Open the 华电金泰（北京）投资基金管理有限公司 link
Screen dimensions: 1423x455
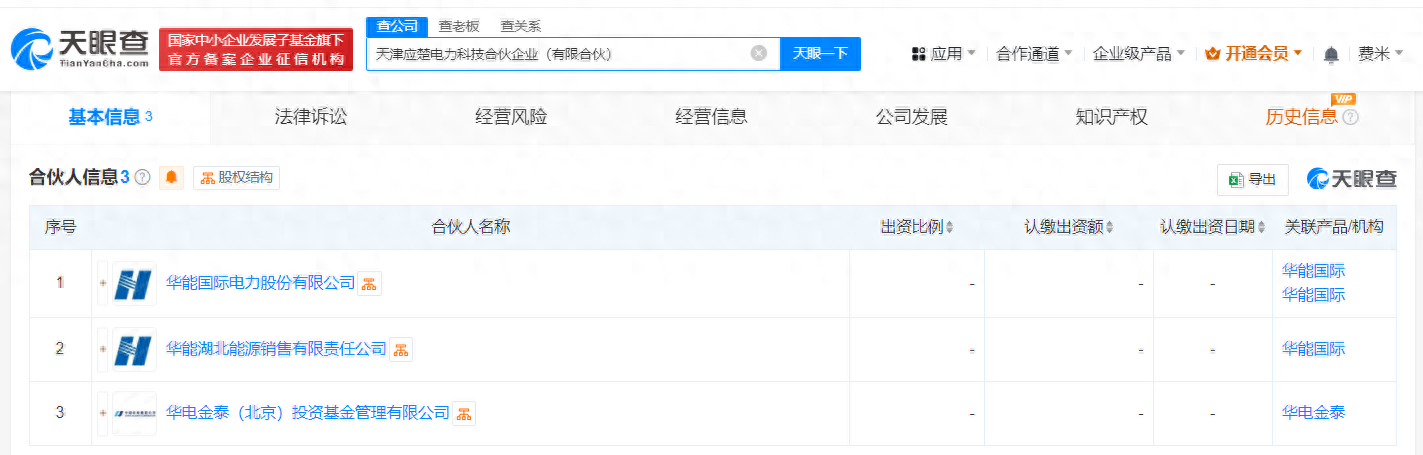[x=307, y=413]
